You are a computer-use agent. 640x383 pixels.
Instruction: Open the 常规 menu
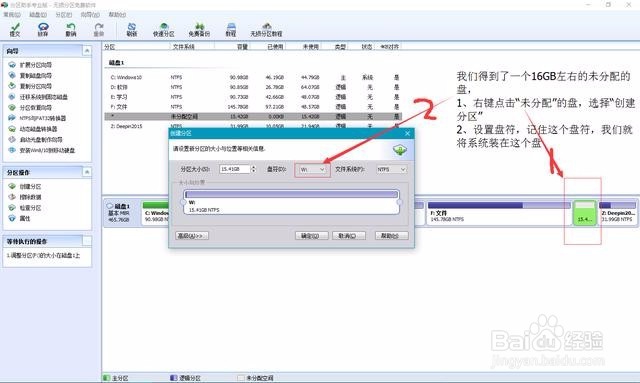12,15
